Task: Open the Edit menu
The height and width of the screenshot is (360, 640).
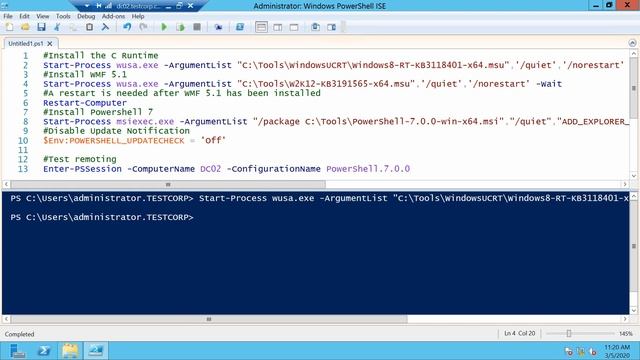Action: pyautogui.click(x=24, y=16)
